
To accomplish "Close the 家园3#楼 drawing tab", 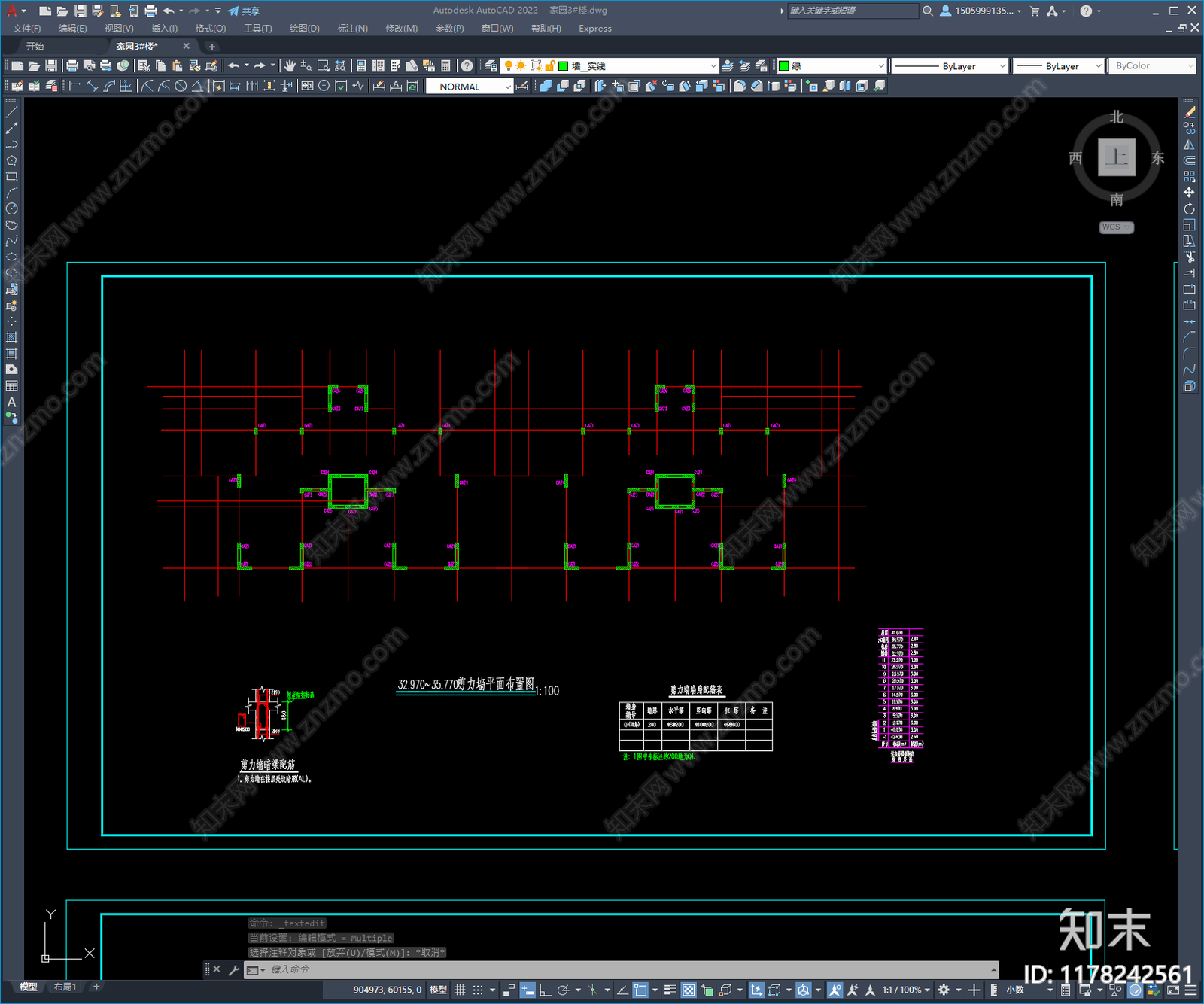I will click(187, 46).
